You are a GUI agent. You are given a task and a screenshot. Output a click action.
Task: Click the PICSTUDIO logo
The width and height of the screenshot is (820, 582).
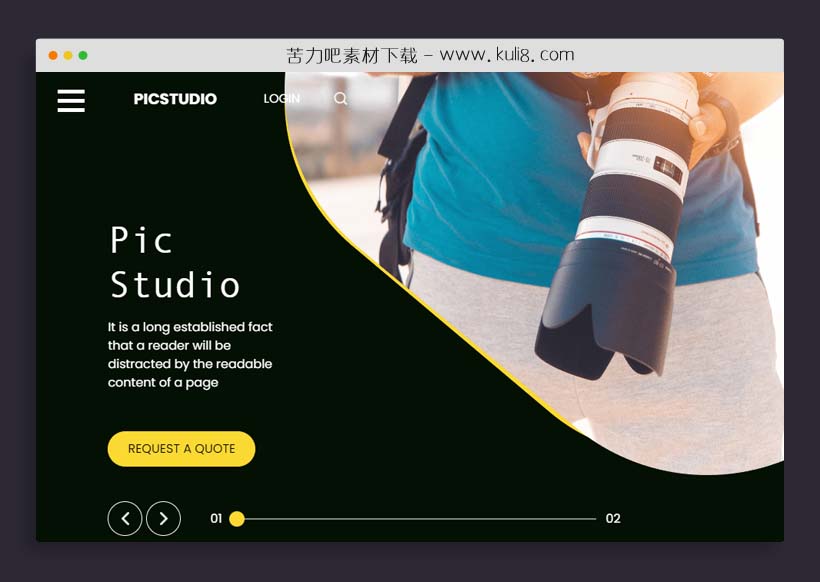tap(174, 99)
